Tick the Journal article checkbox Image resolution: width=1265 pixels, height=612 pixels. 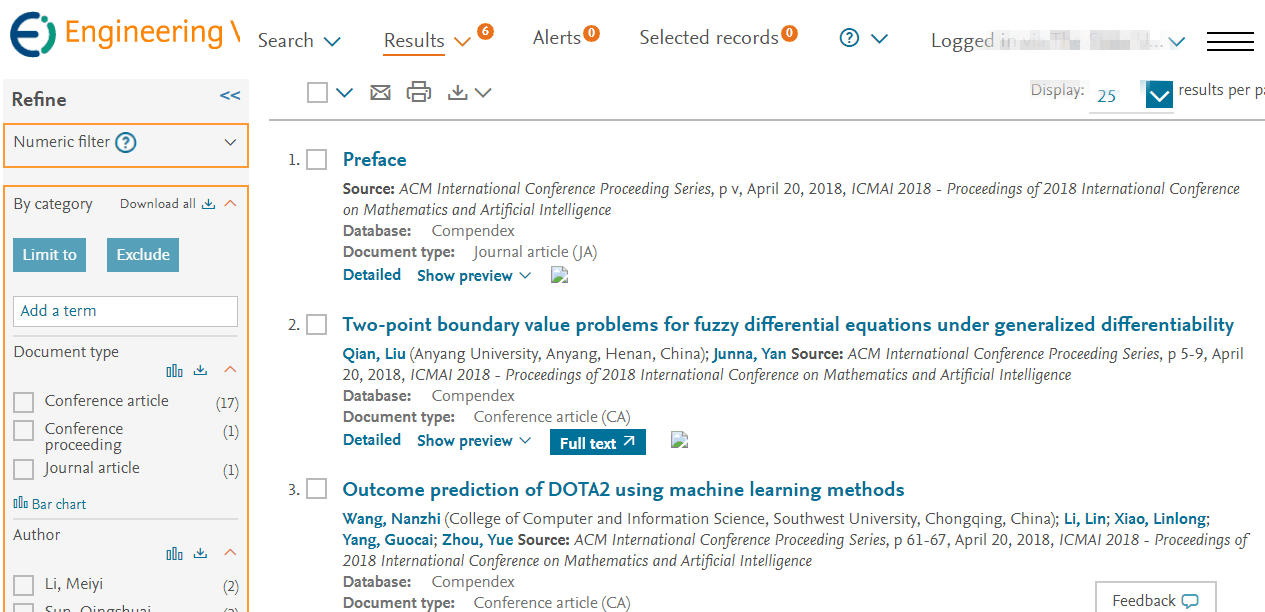click(x=23, y=469)
